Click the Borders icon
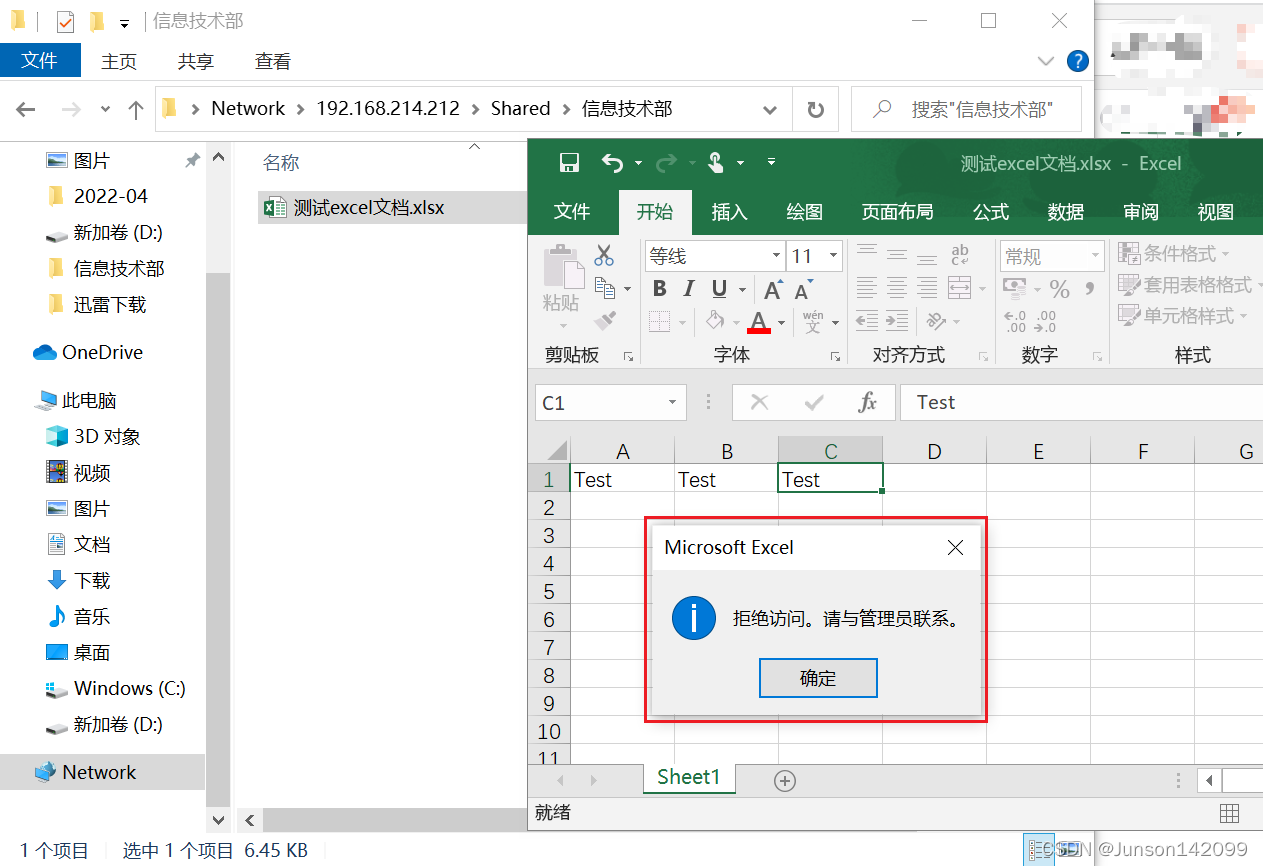This screenshot has width=1263, height=866. coord(659,322)
